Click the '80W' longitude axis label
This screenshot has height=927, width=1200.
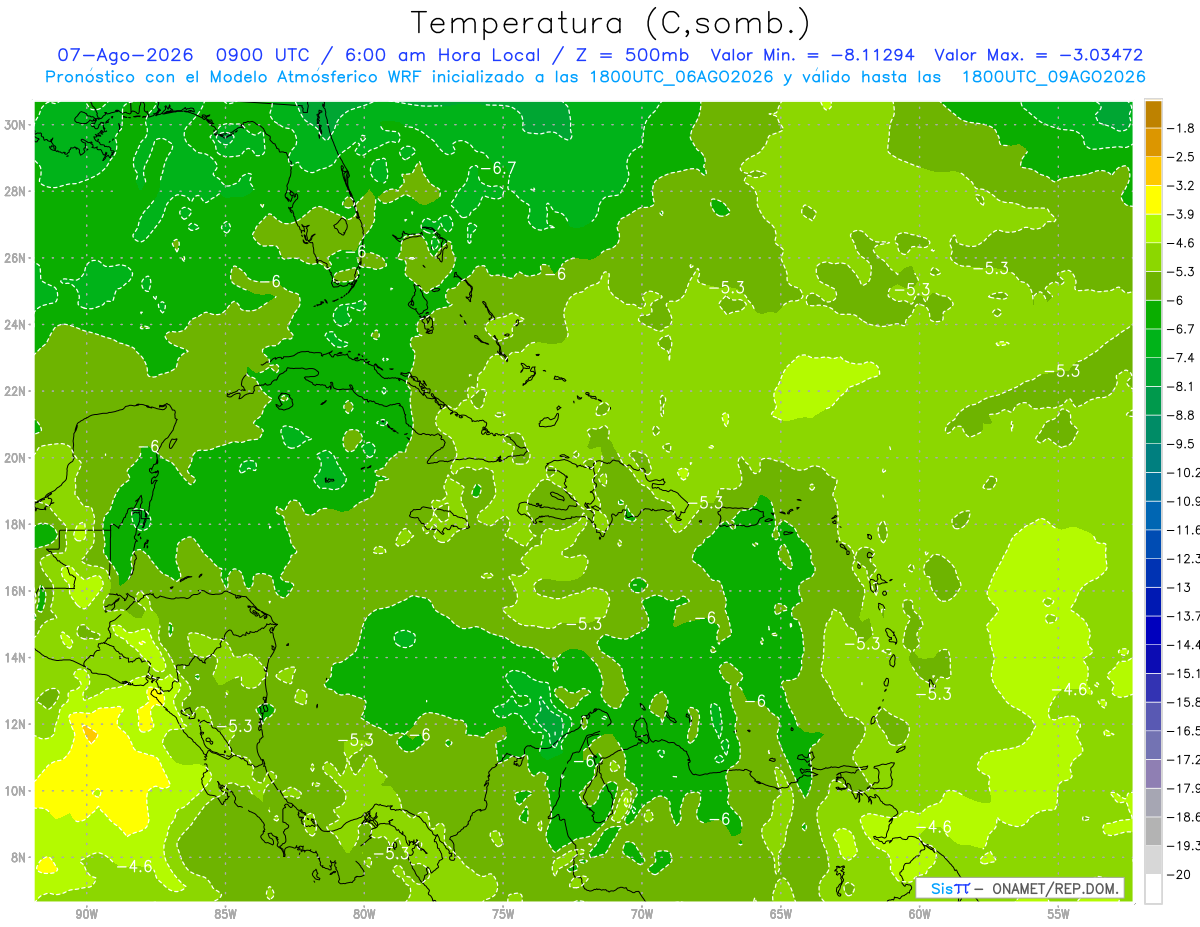[364, 914]
